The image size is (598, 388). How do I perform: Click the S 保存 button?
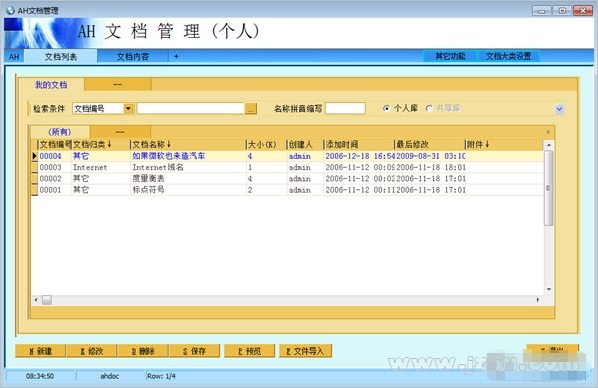point(195,351)
